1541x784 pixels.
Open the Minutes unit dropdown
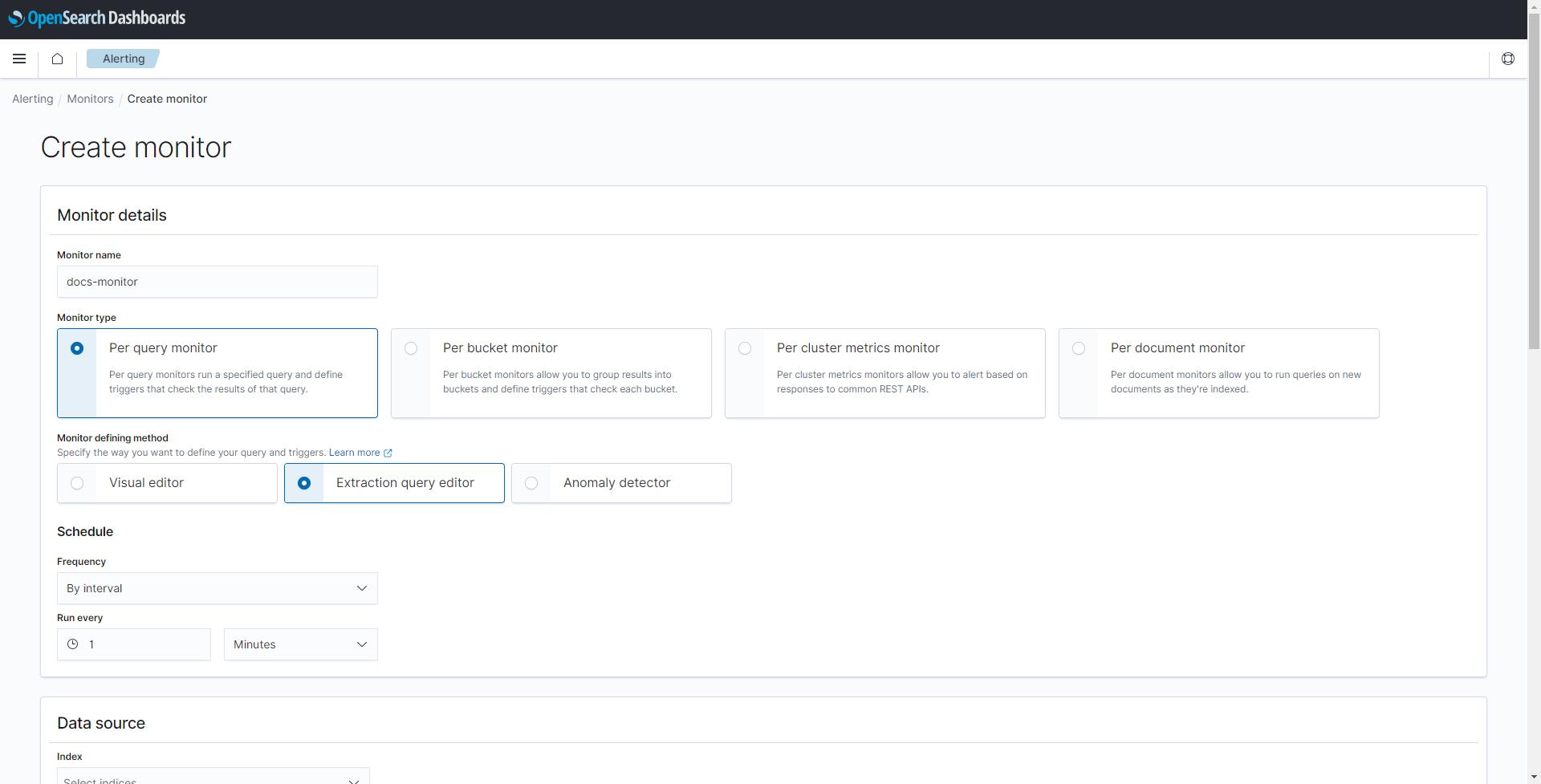301,644
